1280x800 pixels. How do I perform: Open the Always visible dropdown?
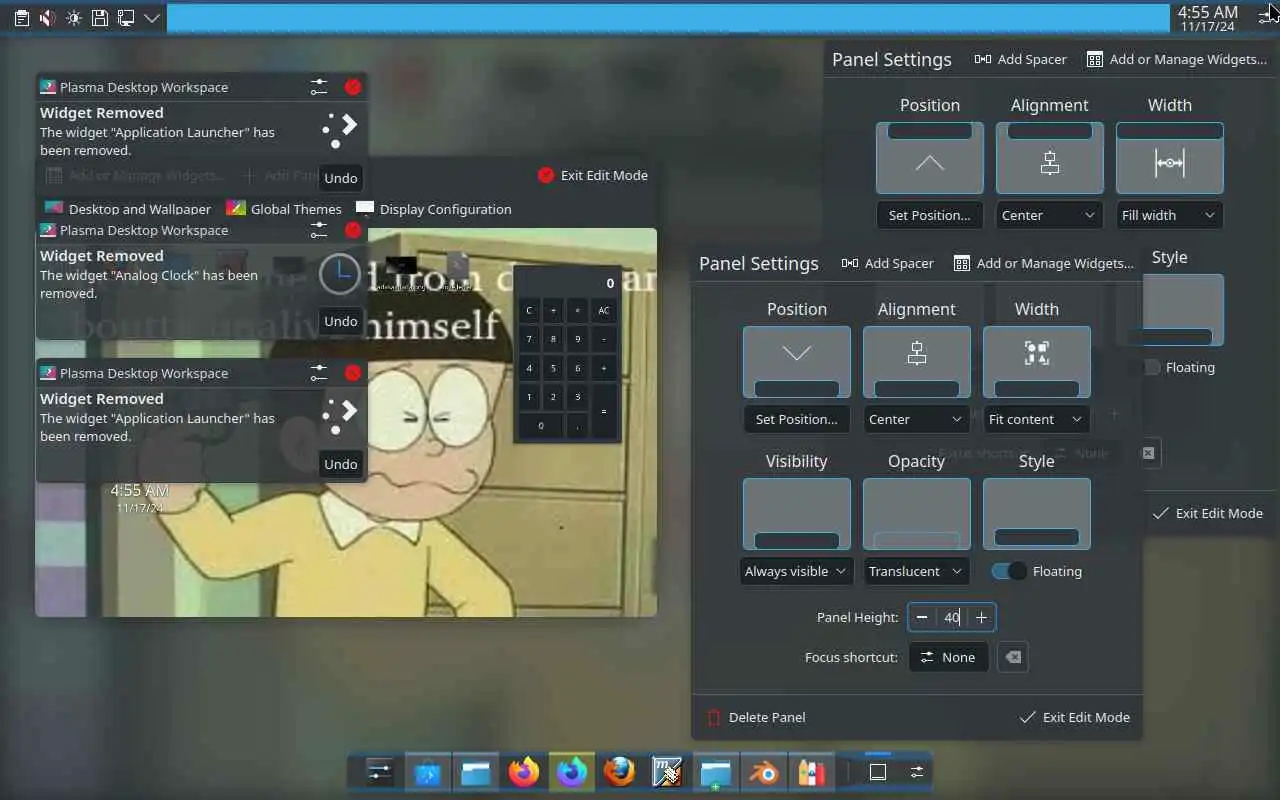(797, 571)
